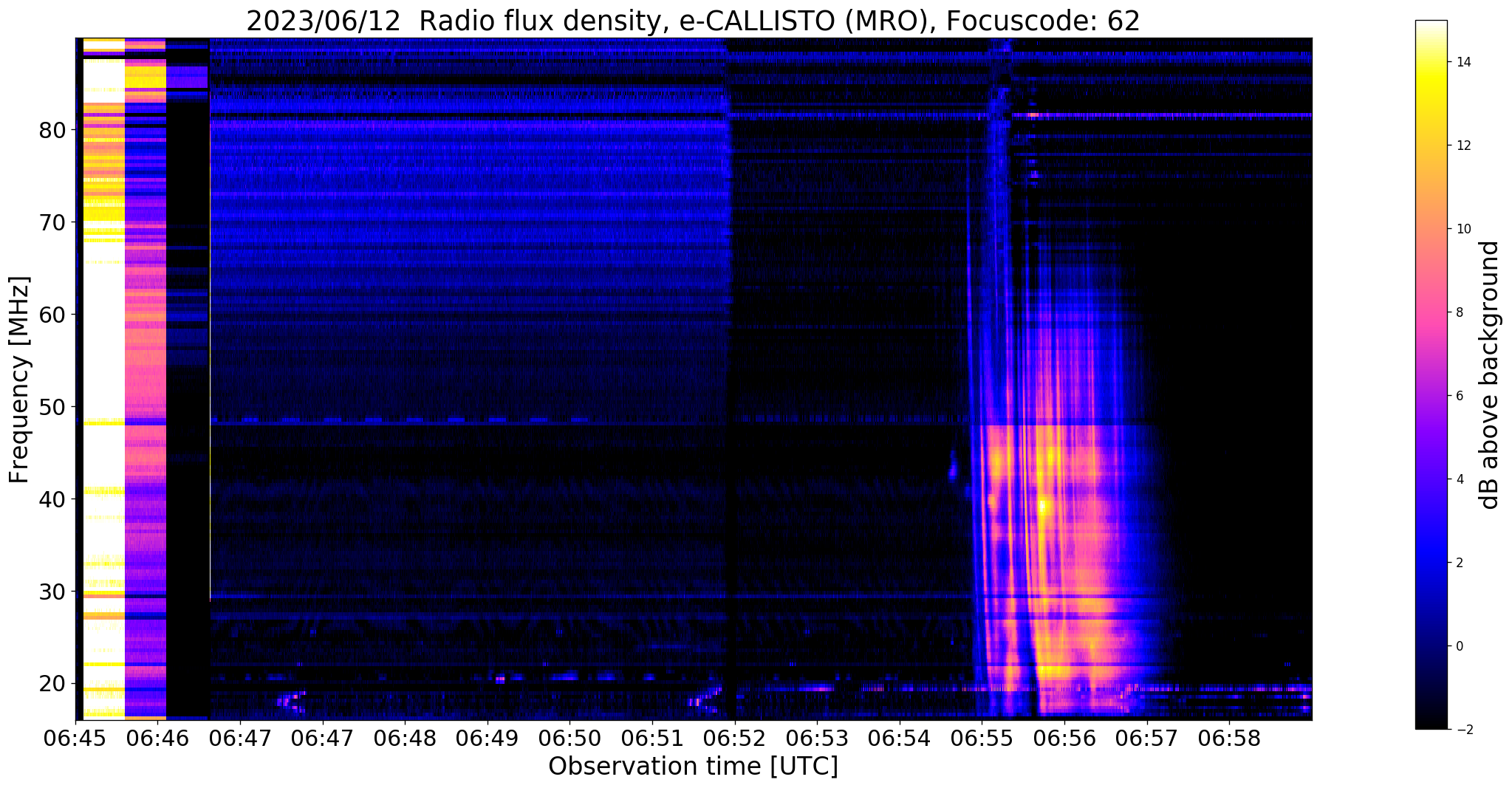The image size is (1512, 788).
Task: Click the 10 dB colorbar tick label
Action: (x=1462, y=229)
